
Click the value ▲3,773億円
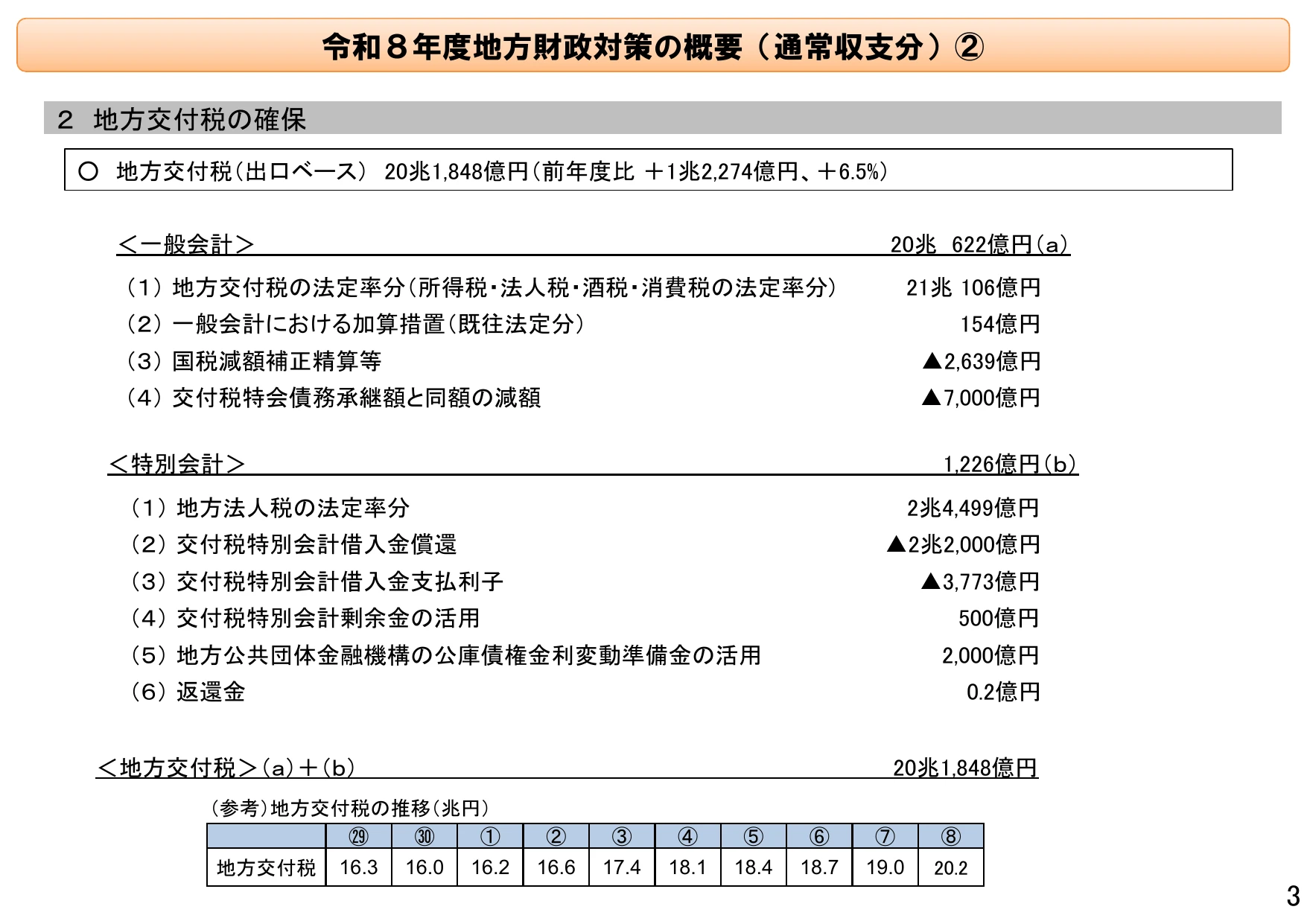[980, 582]
